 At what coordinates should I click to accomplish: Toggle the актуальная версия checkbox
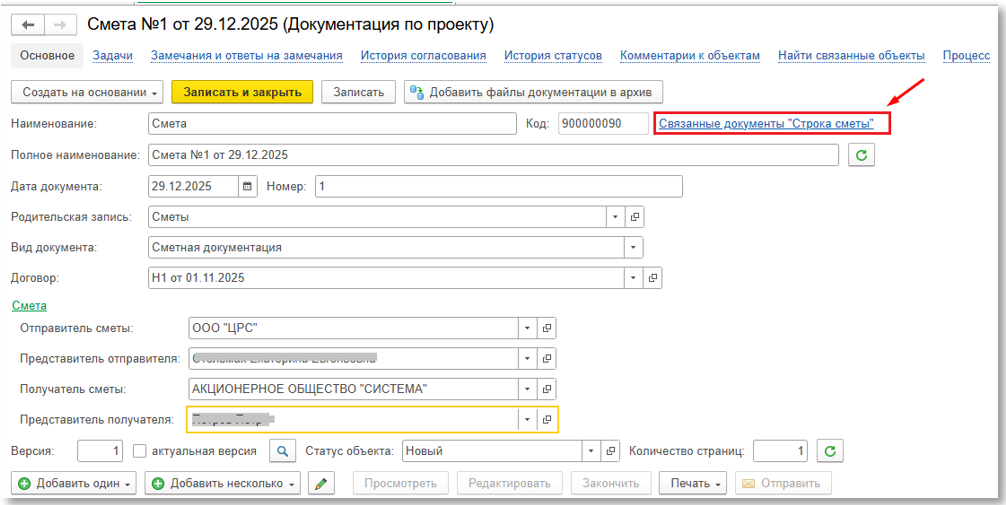140,451
